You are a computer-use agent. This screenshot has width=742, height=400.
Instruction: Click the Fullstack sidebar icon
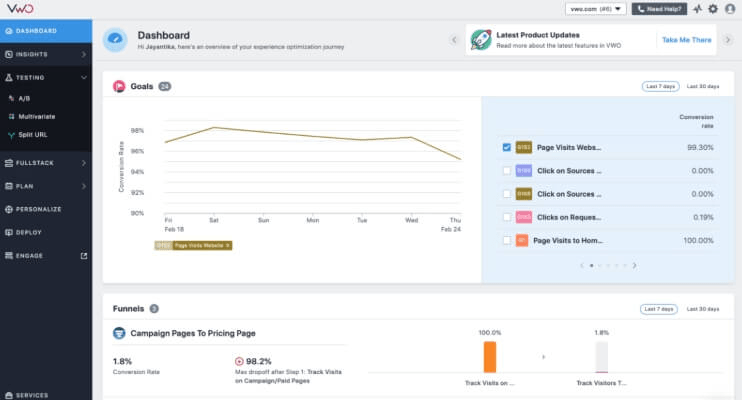9,163
